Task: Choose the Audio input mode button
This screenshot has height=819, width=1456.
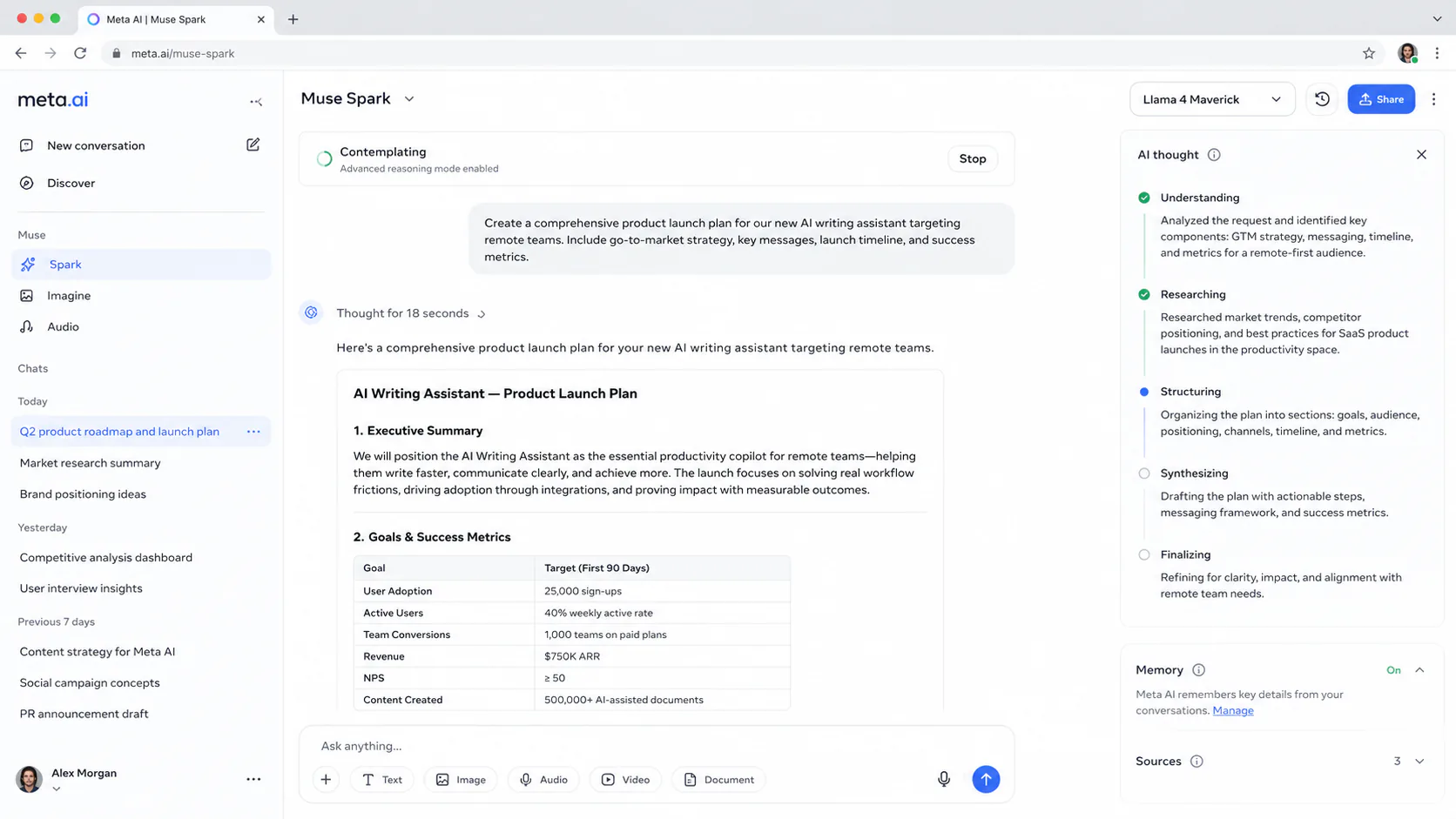Action: (x=543, y=780)
